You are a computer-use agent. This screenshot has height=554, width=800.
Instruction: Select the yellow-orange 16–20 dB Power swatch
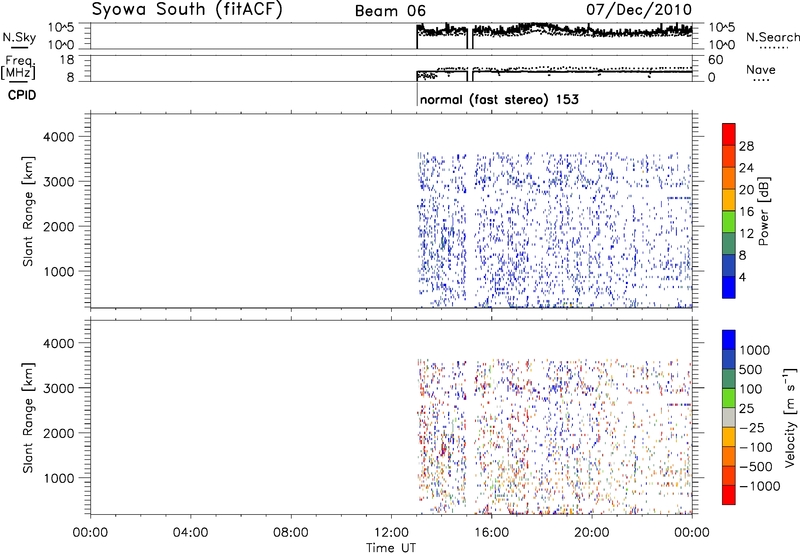tap(729, 200)
